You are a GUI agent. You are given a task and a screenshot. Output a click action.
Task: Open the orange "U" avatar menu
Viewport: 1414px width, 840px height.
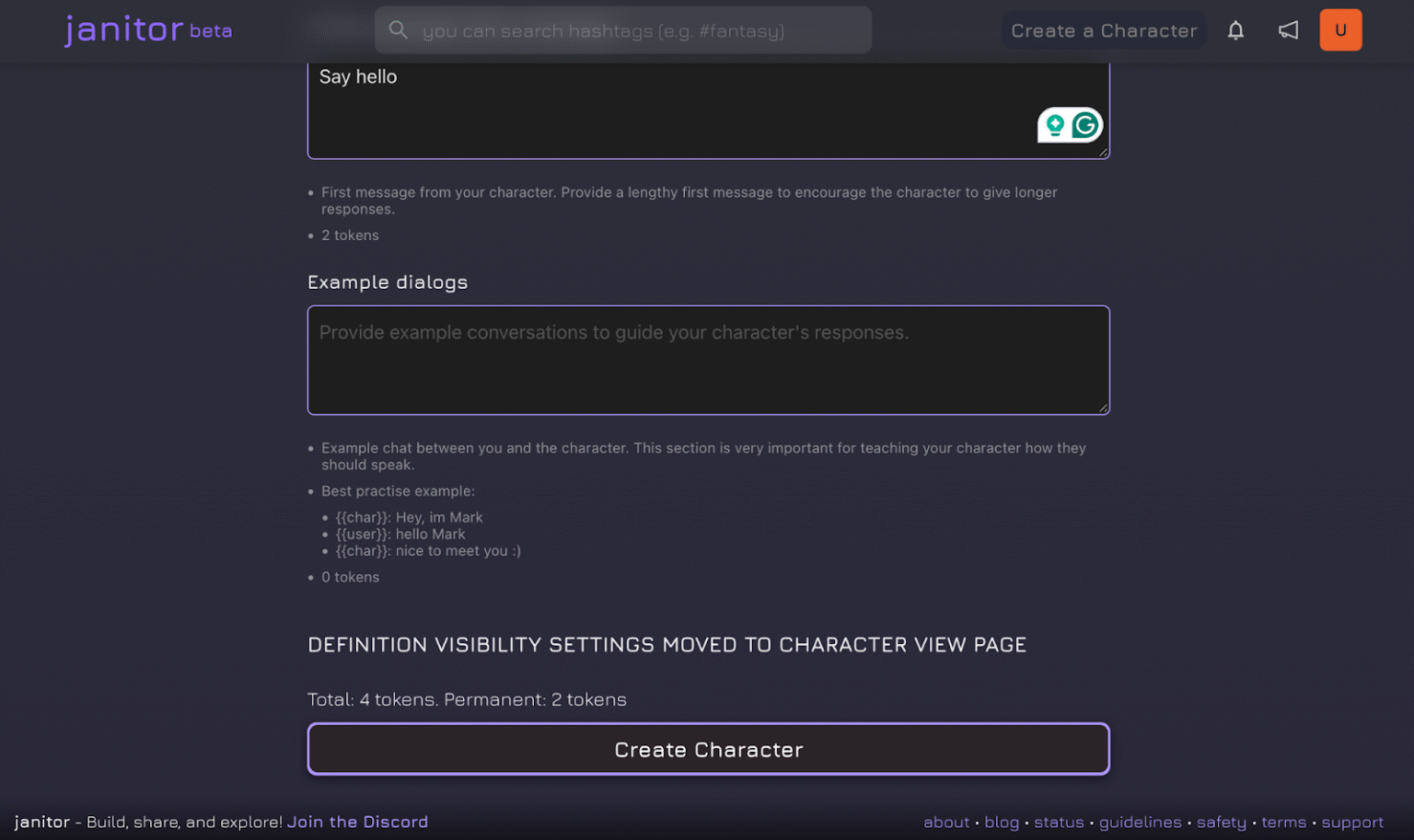tap(1340, 29)
